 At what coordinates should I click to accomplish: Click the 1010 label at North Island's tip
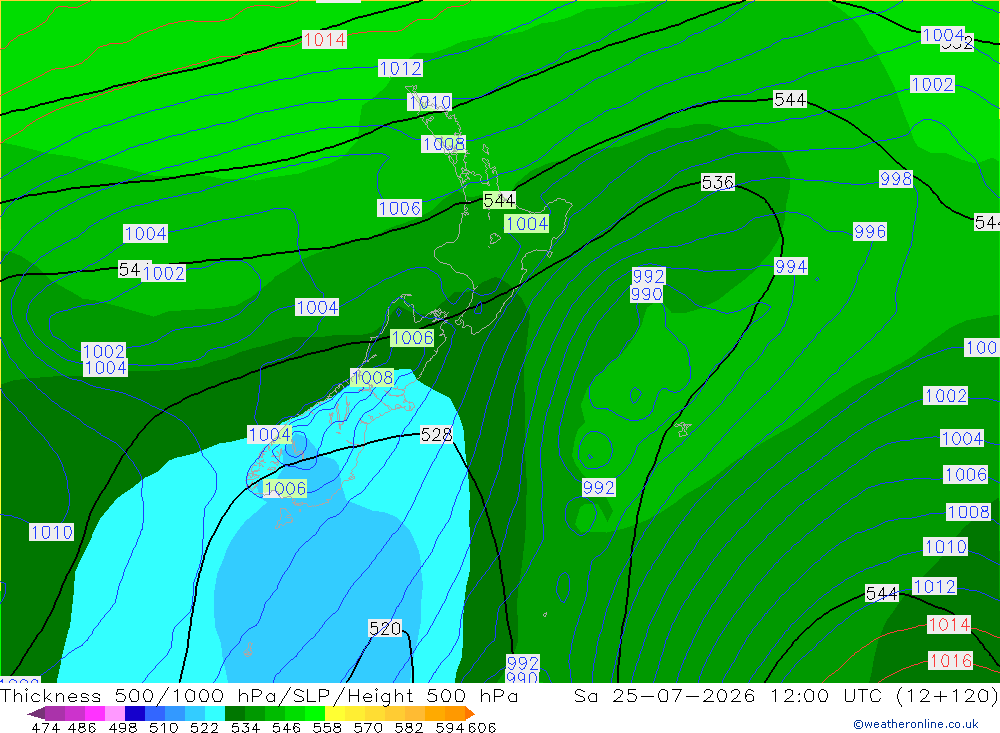430,102
